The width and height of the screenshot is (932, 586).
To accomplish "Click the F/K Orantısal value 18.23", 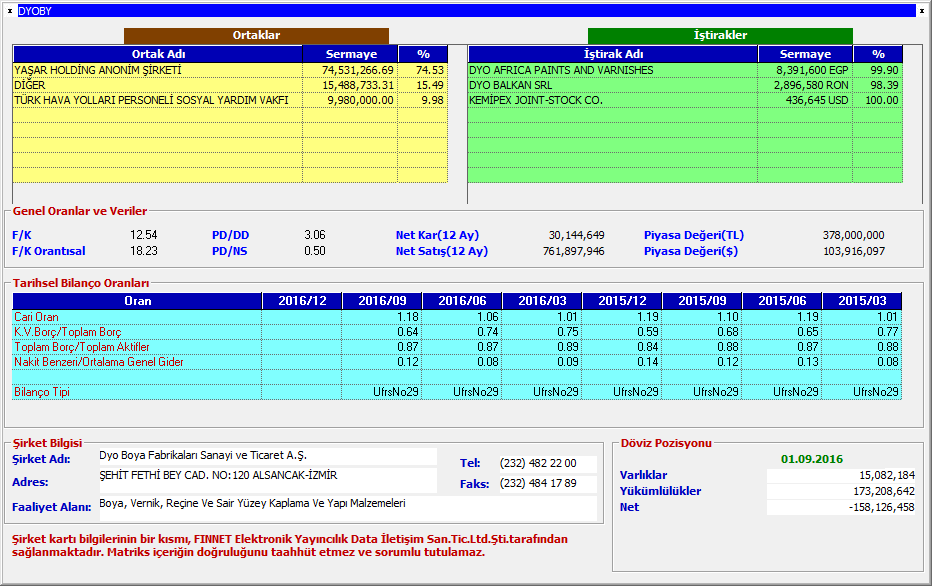I will click(144, 251).
